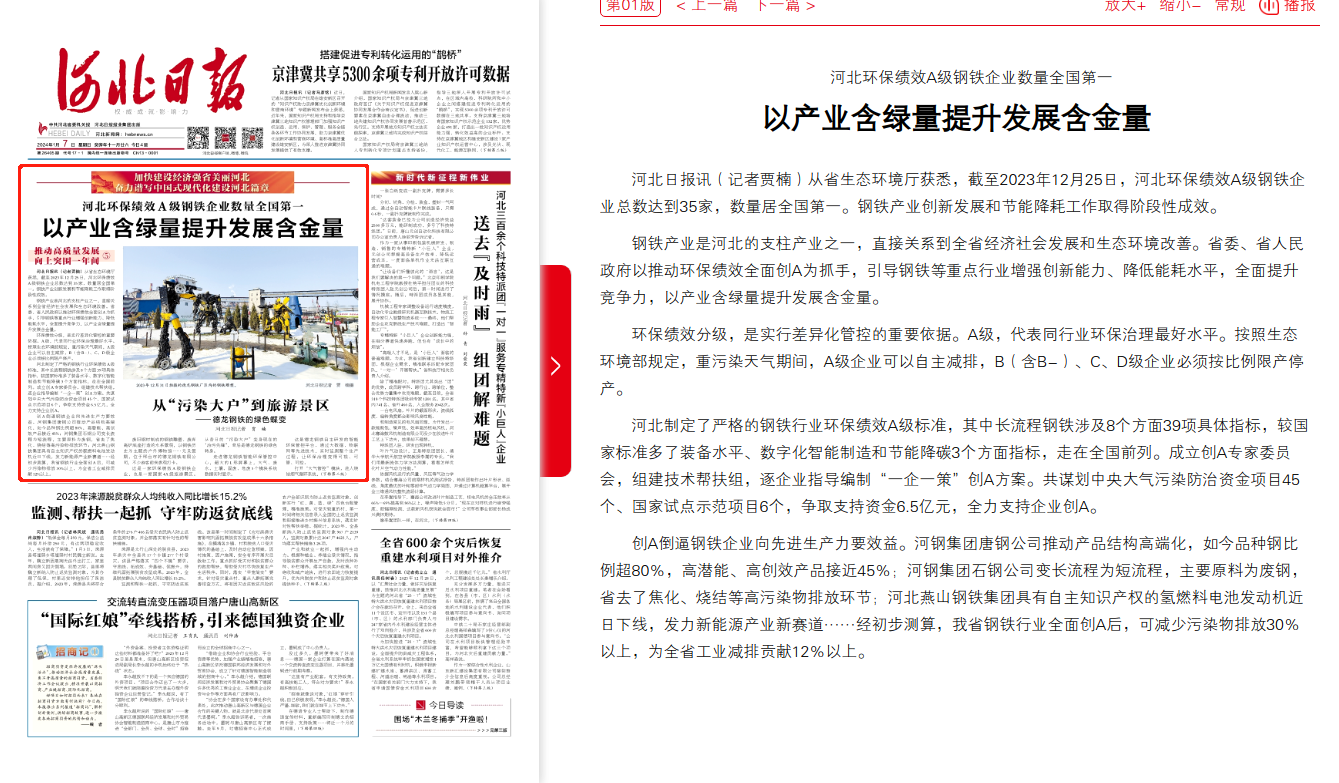Enlarge text with 放大+ button
The height and width of the screenshot is (783, 1339).
pyautogui.click(x=1125, y=6)
